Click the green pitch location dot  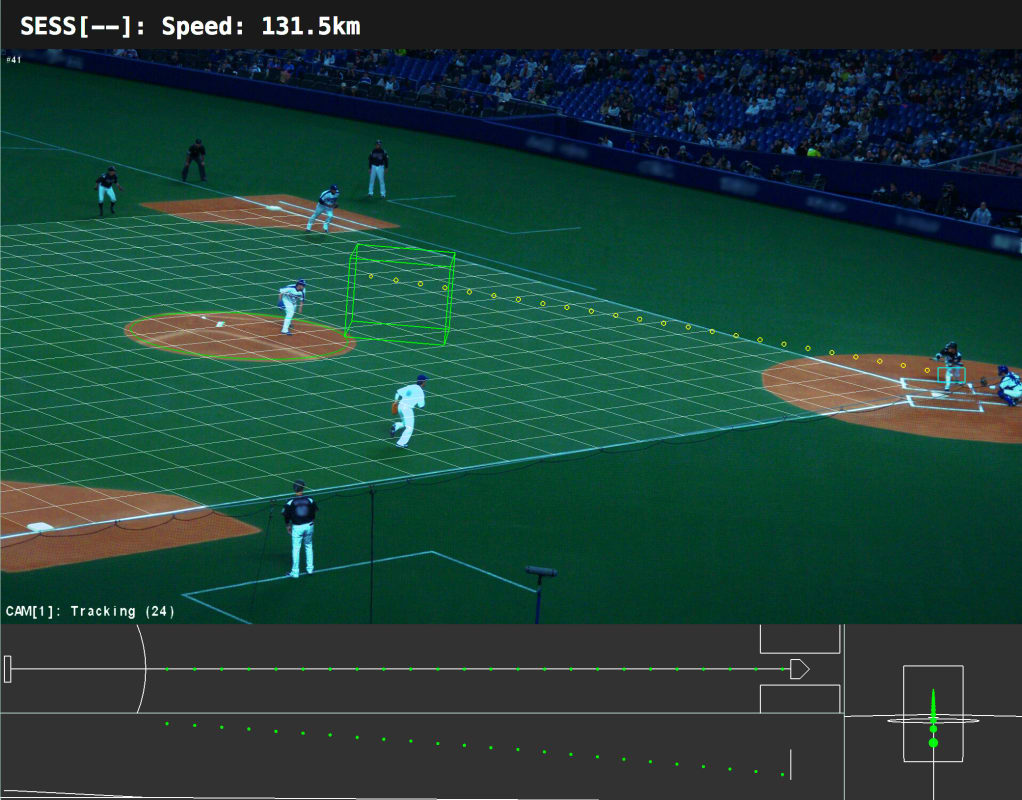pyautogui.click(x=933, y=742)
